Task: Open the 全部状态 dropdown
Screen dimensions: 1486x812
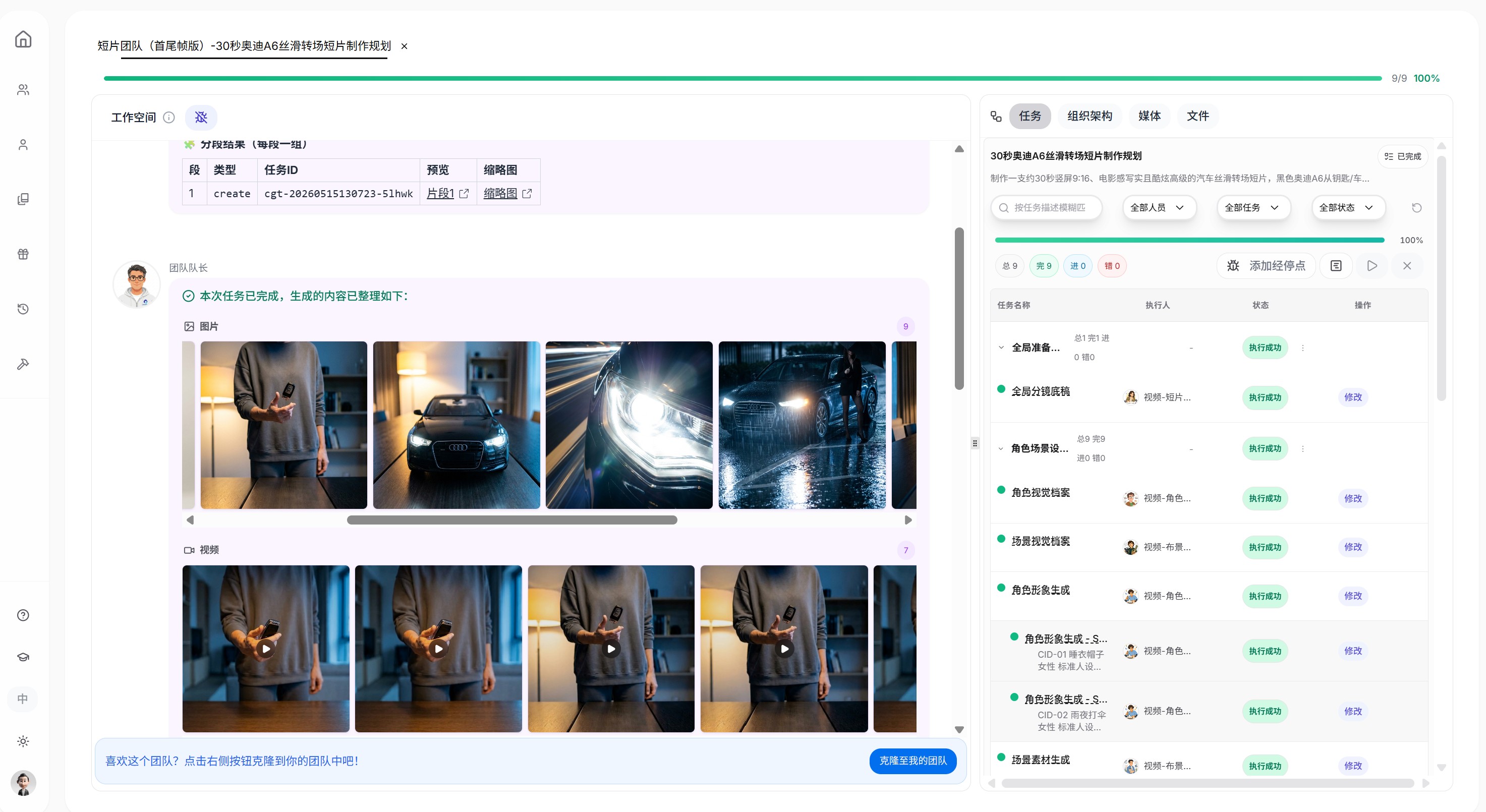Action: tap(1348, 208)
